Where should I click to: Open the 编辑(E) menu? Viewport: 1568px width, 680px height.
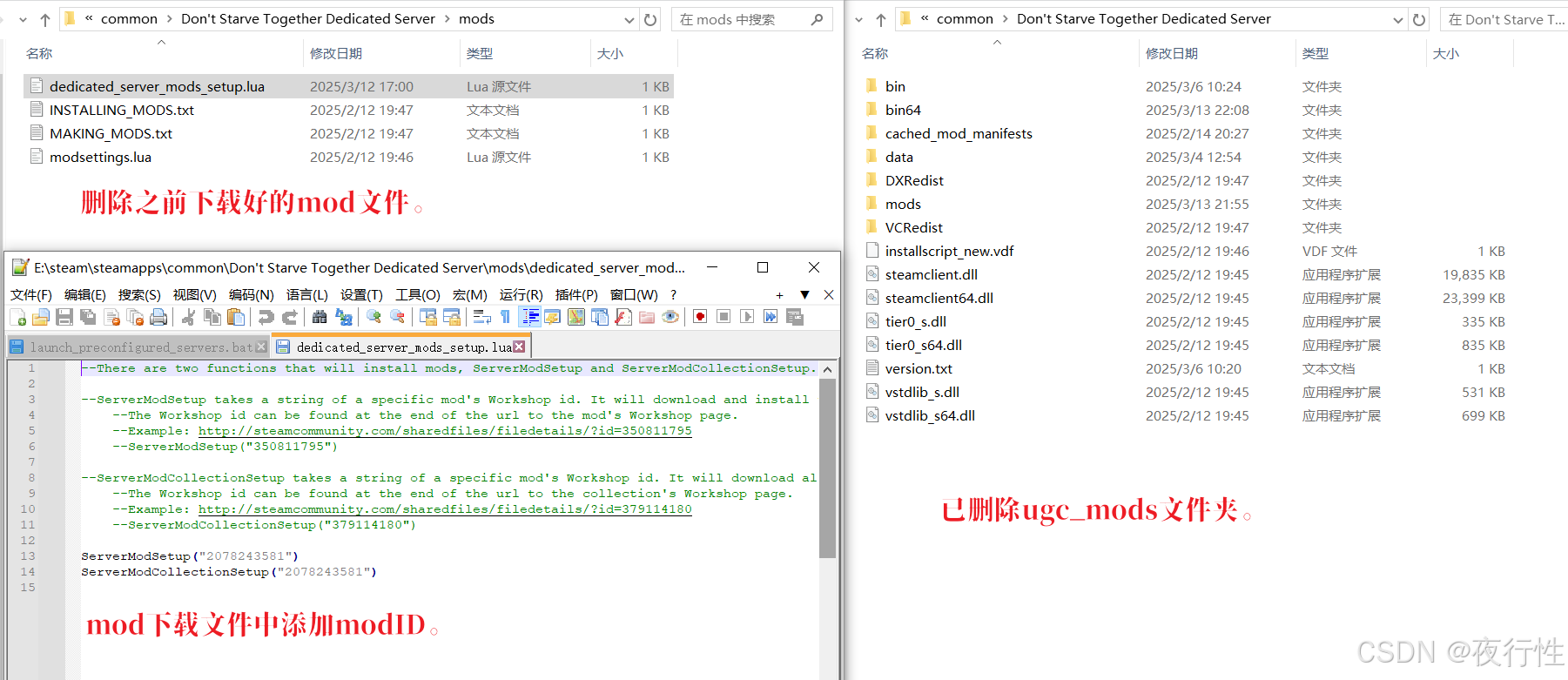click(85, 295)
